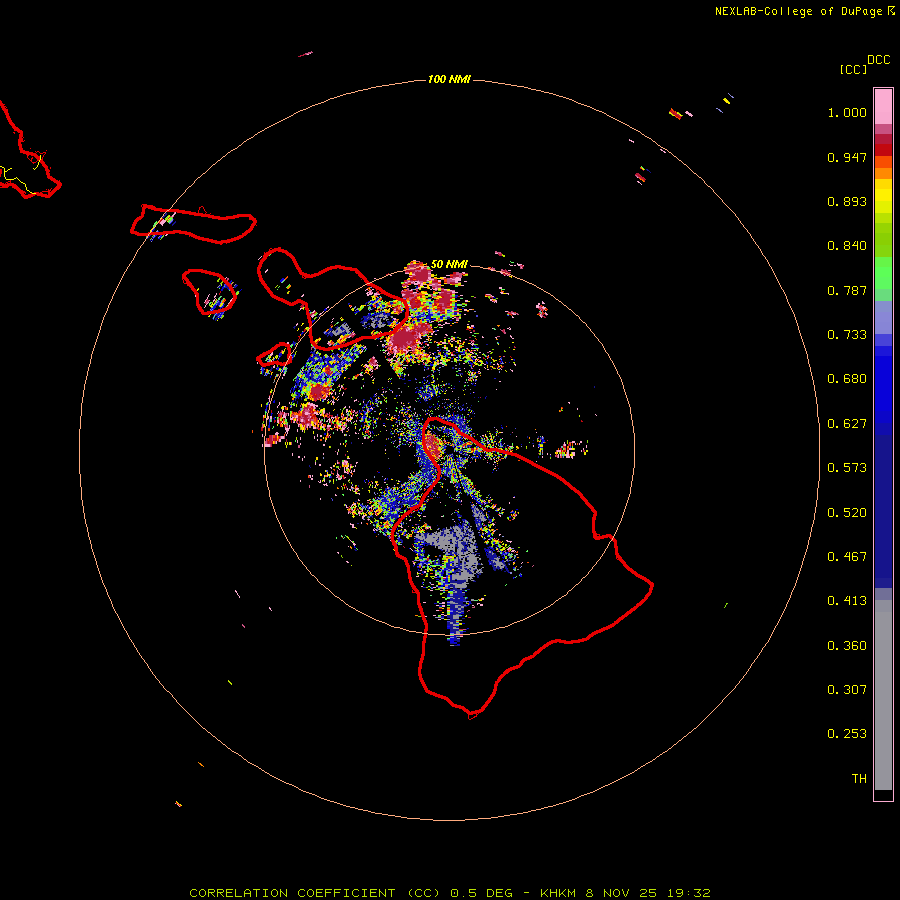Click the NEXLAB-College of DuPage watermark text
900x900 pixels.
pos(798,11)
